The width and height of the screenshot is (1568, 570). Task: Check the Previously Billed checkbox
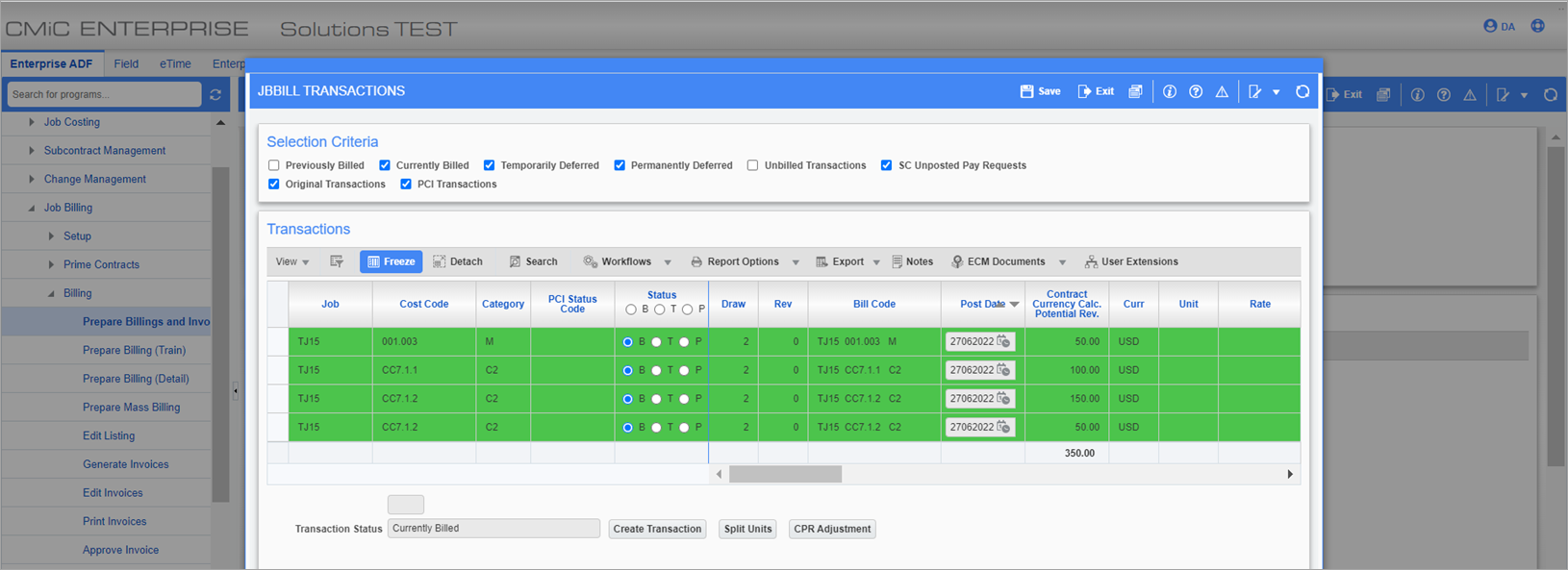tap(274, 165)
